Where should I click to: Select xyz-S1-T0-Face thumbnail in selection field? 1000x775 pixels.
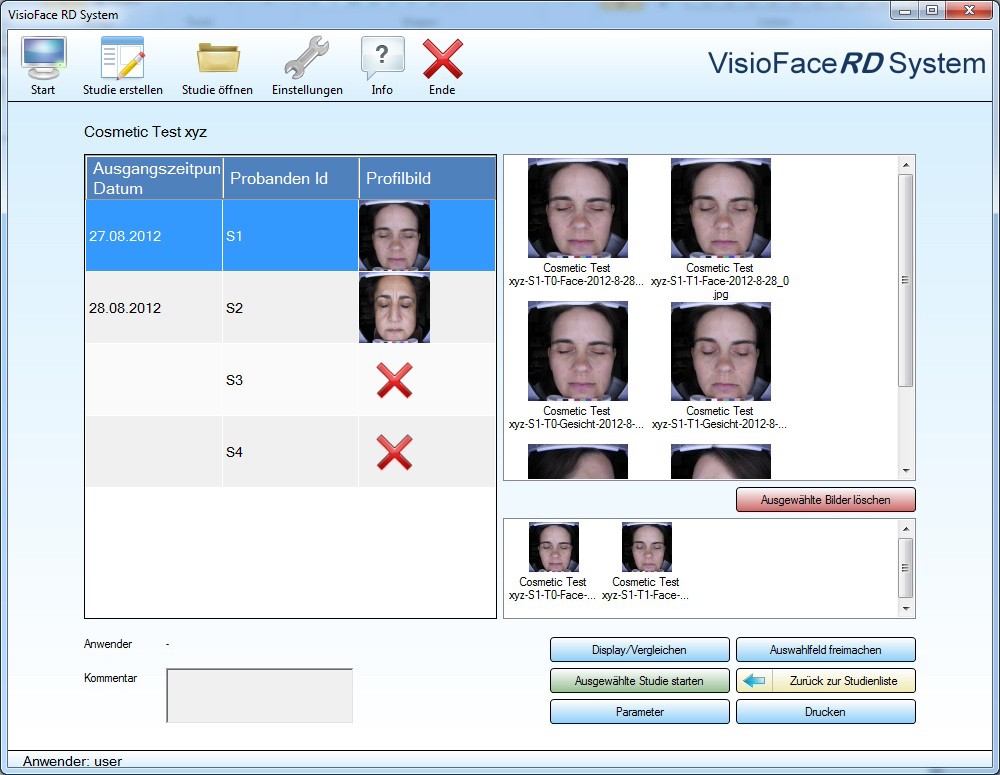click(x=554, y=547)
